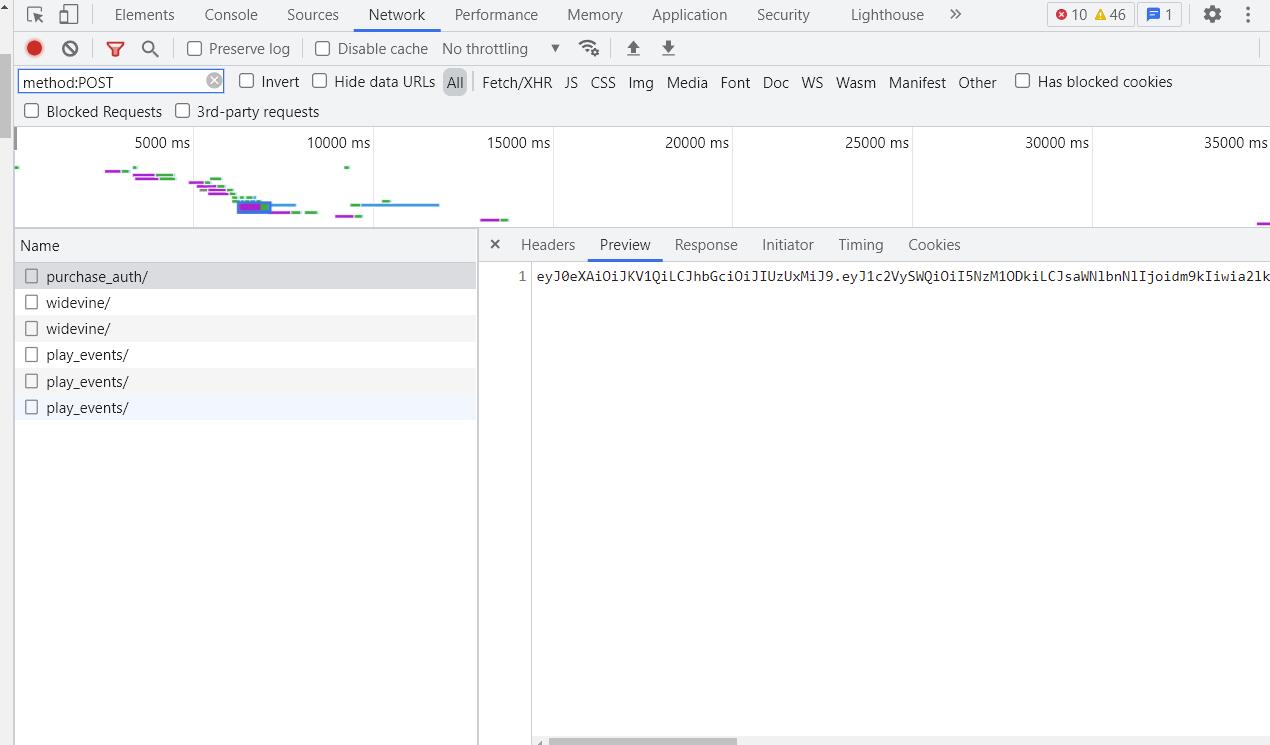
Task: Open the Console panel
Action: pyautogui.click(x=230, y=14)
